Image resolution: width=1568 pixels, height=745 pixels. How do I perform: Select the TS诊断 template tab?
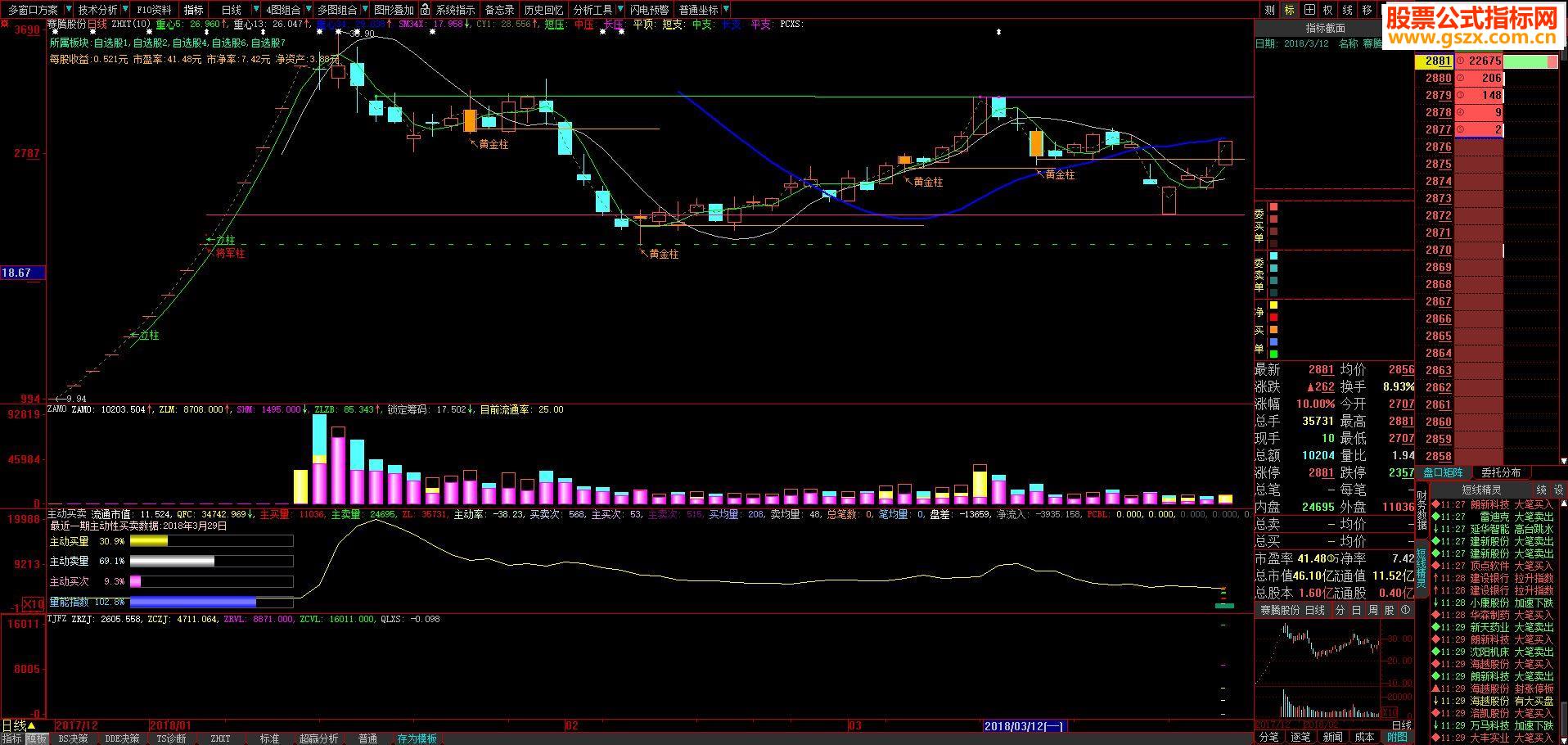pos(171,738)
